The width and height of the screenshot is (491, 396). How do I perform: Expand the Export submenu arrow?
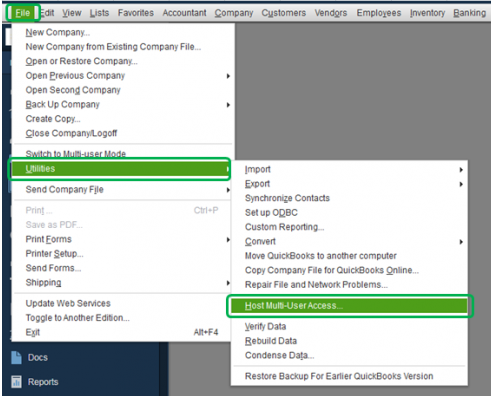tap(461, 184)
